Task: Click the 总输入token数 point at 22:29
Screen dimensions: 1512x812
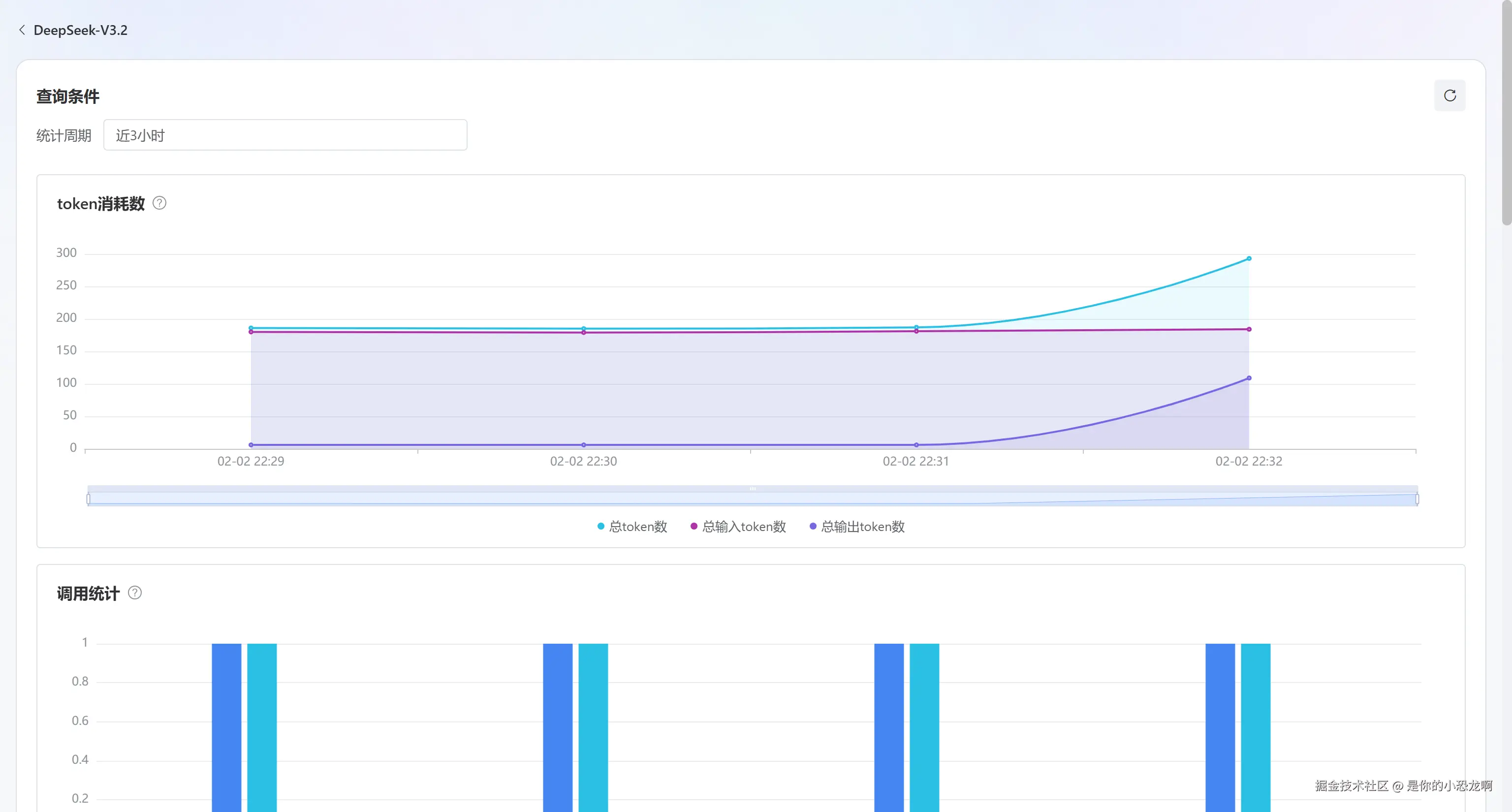Action: (x=251, y=332)
